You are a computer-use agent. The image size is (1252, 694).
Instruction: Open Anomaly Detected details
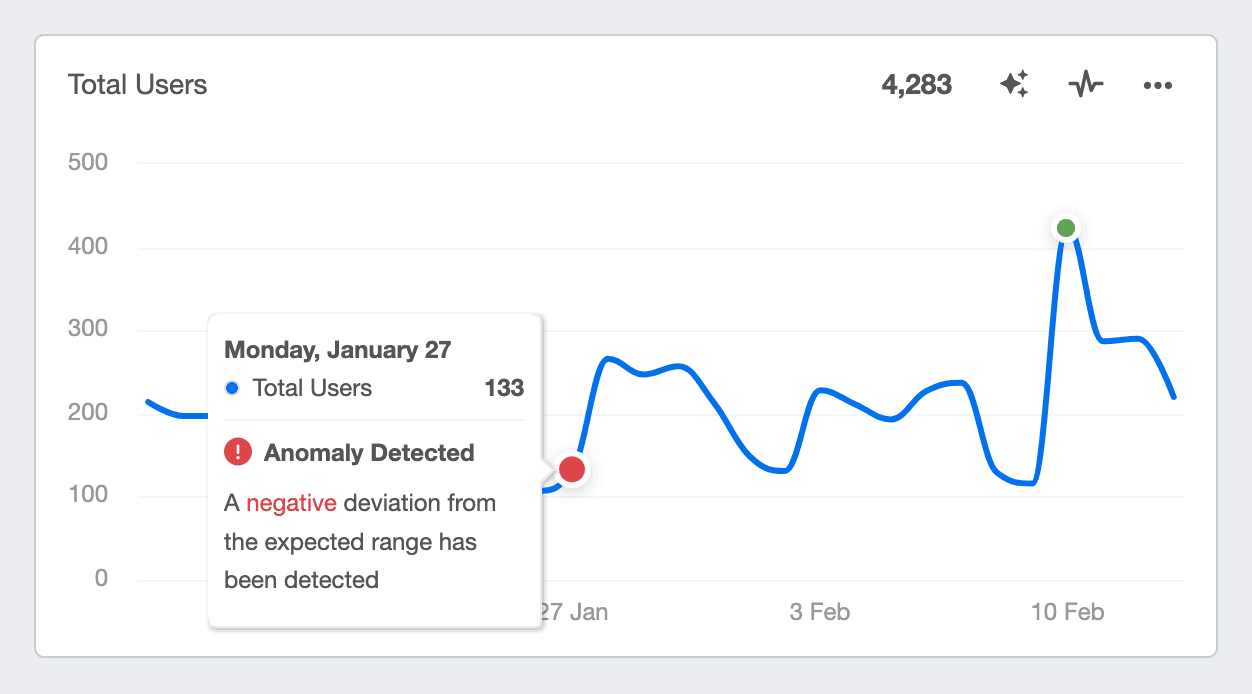(368, 452)
